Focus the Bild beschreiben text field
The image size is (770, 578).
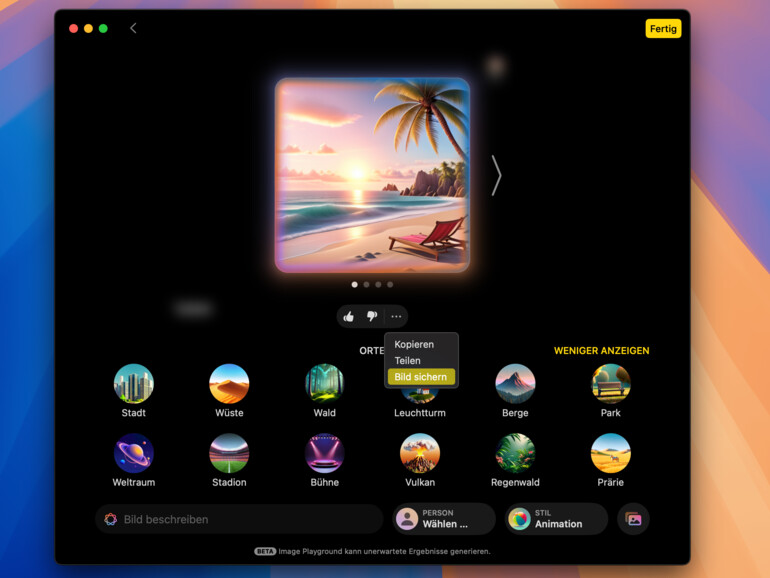pyautogui.click(x=239, y=519)
